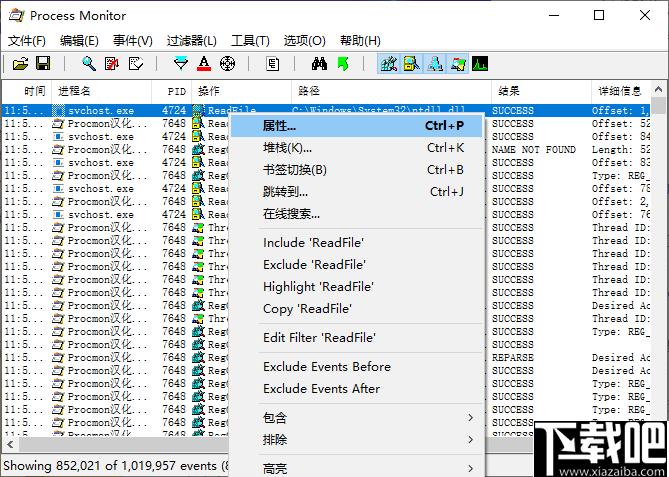The width and height of the screenshot is (669, 477).
Task: Click the Highlight red A icon
Action: coord(204,64)
